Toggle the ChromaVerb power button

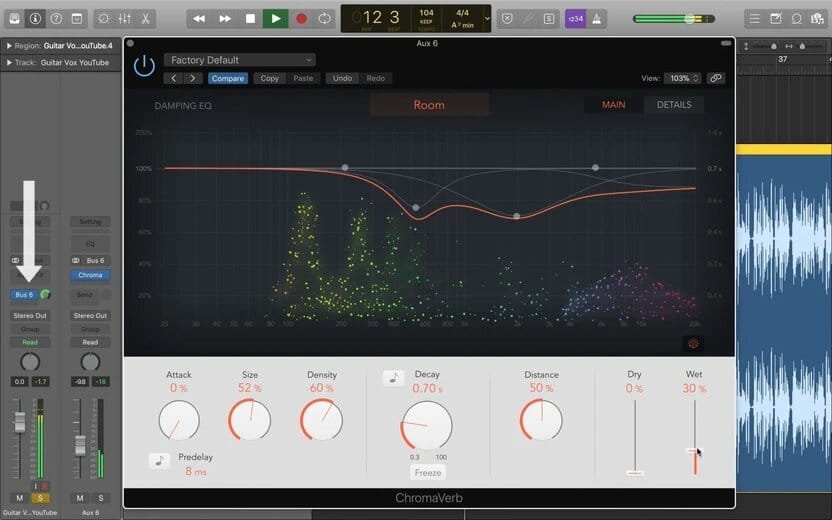pyautogui.click(x=144, y=66)
